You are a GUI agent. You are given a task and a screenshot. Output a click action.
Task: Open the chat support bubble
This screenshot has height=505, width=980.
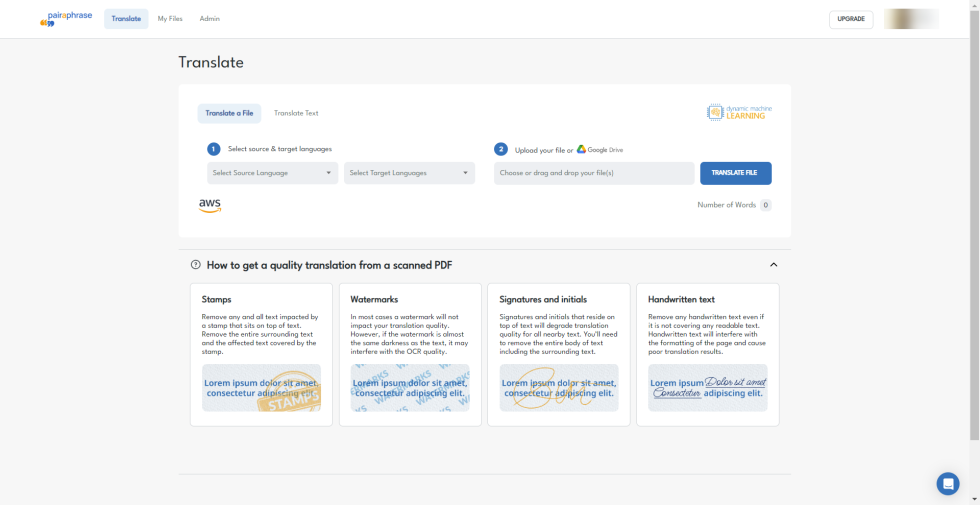[947, 483]
